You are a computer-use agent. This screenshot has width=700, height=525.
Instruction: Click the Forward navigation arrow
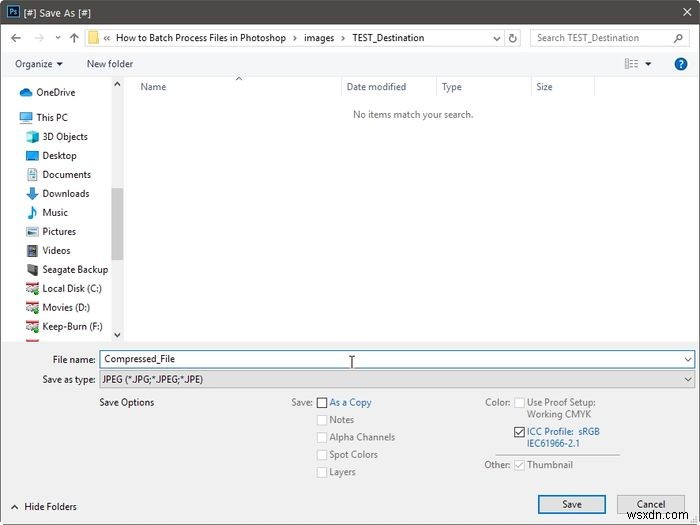(39, 38)
